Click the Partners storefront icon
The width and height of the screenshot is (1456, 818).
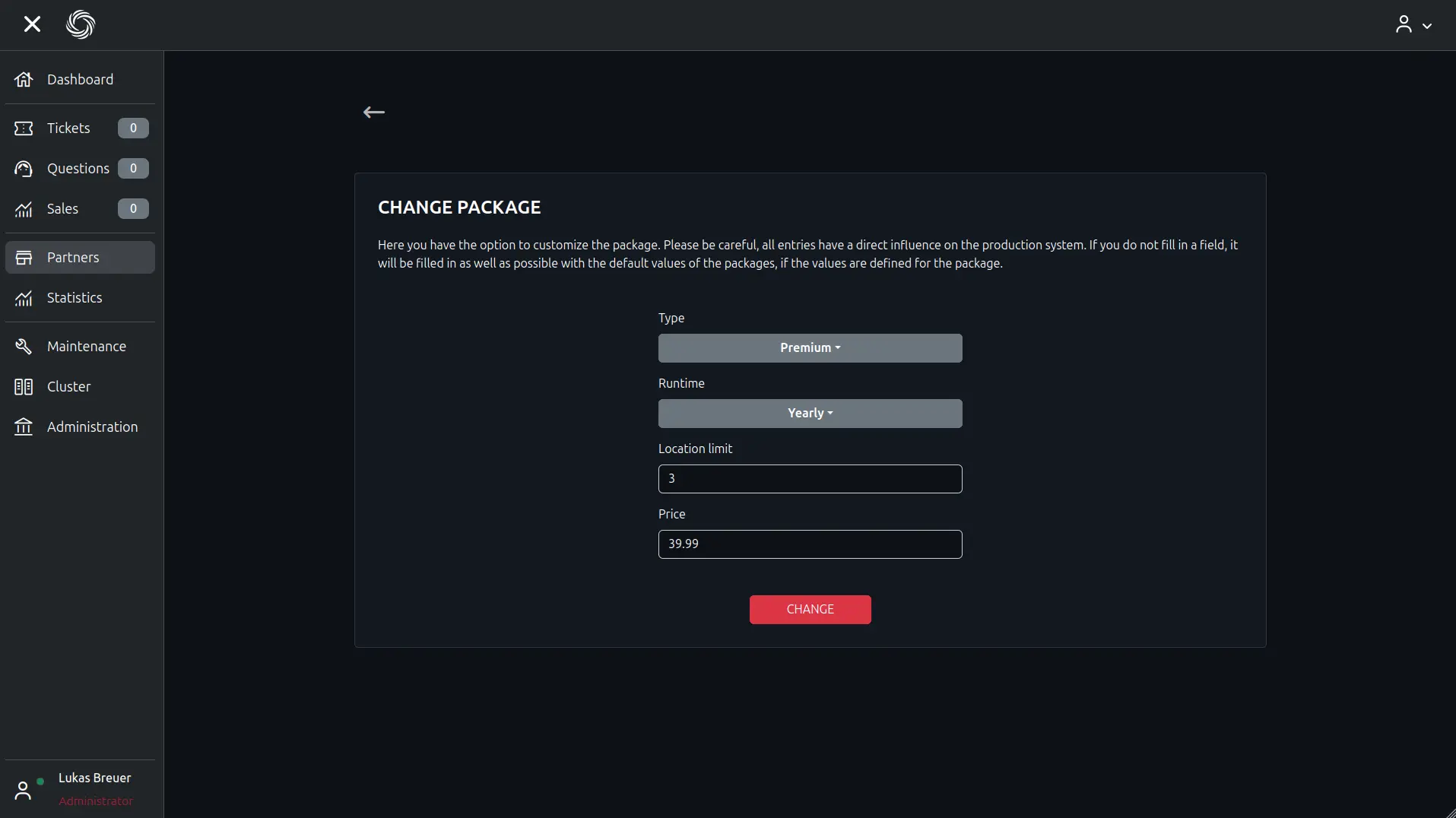(x=24, y=258)
